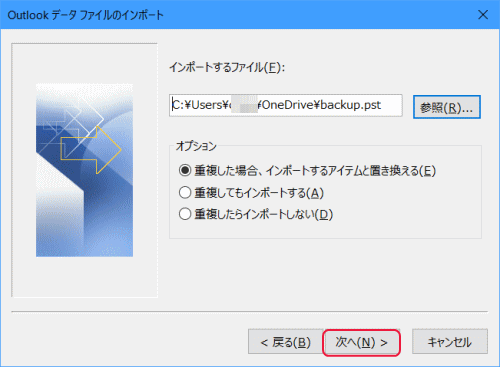The width and height of the screenshot is (500, 367).
Task: Click the キャンセル button
Action: point(450,342)
